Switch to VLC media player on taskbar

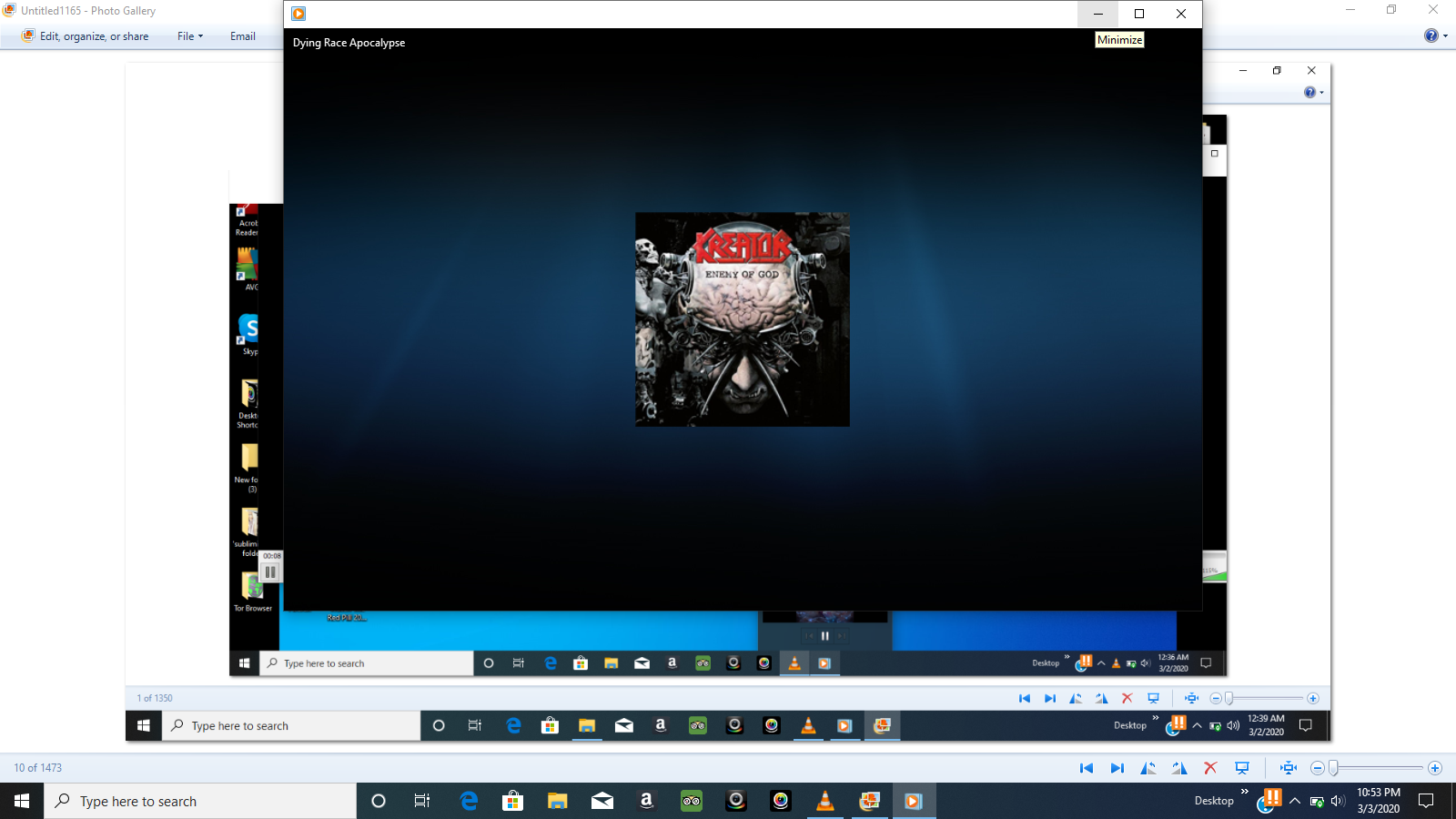coord(825,801)
